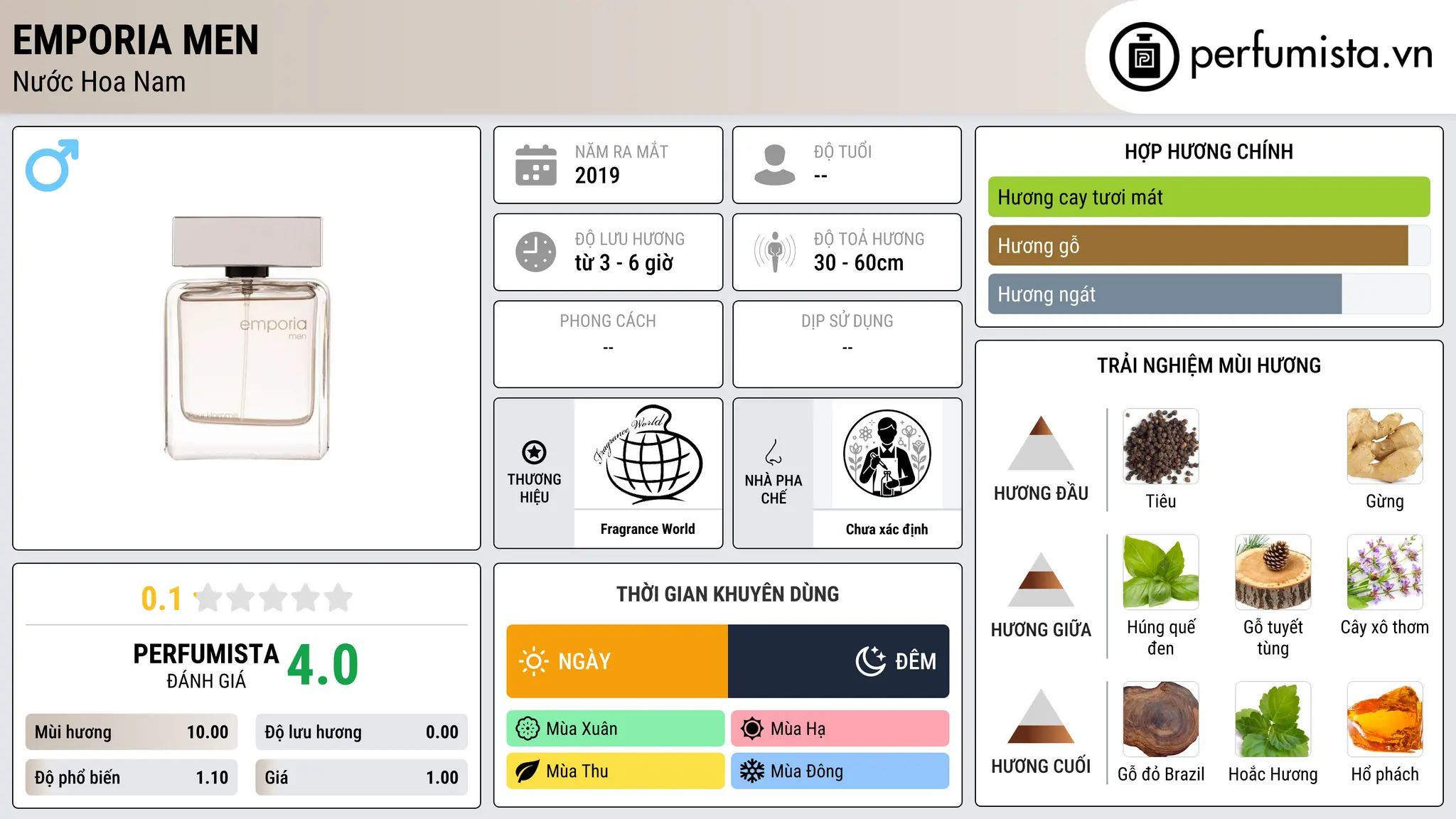The width and height of the screenshot is (1456, 819).
Task: Click the projection value 30 - 60cm
Action: click(859, 263)
